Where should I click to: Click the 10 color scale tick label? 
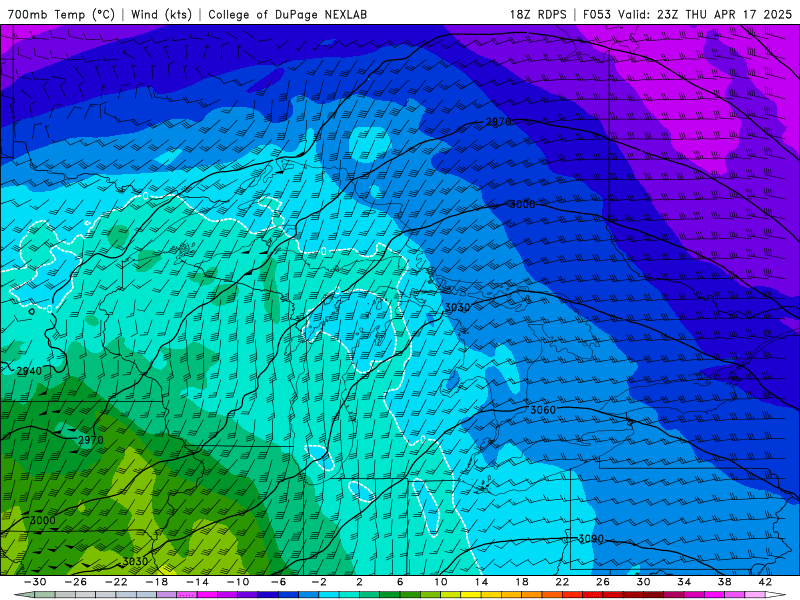441,582
